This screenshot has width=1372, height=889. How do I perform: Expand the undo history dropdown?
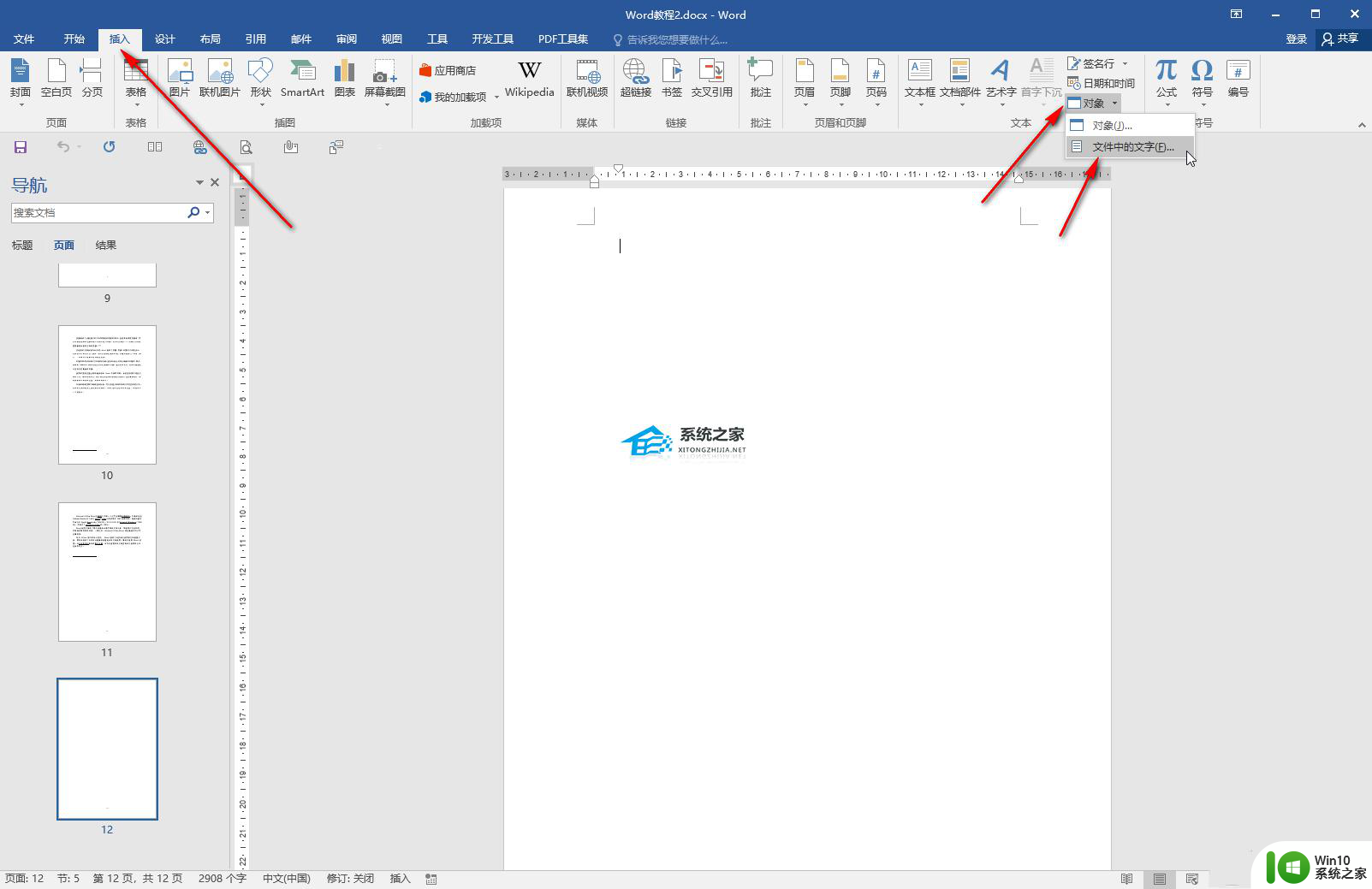click(79, 147)
